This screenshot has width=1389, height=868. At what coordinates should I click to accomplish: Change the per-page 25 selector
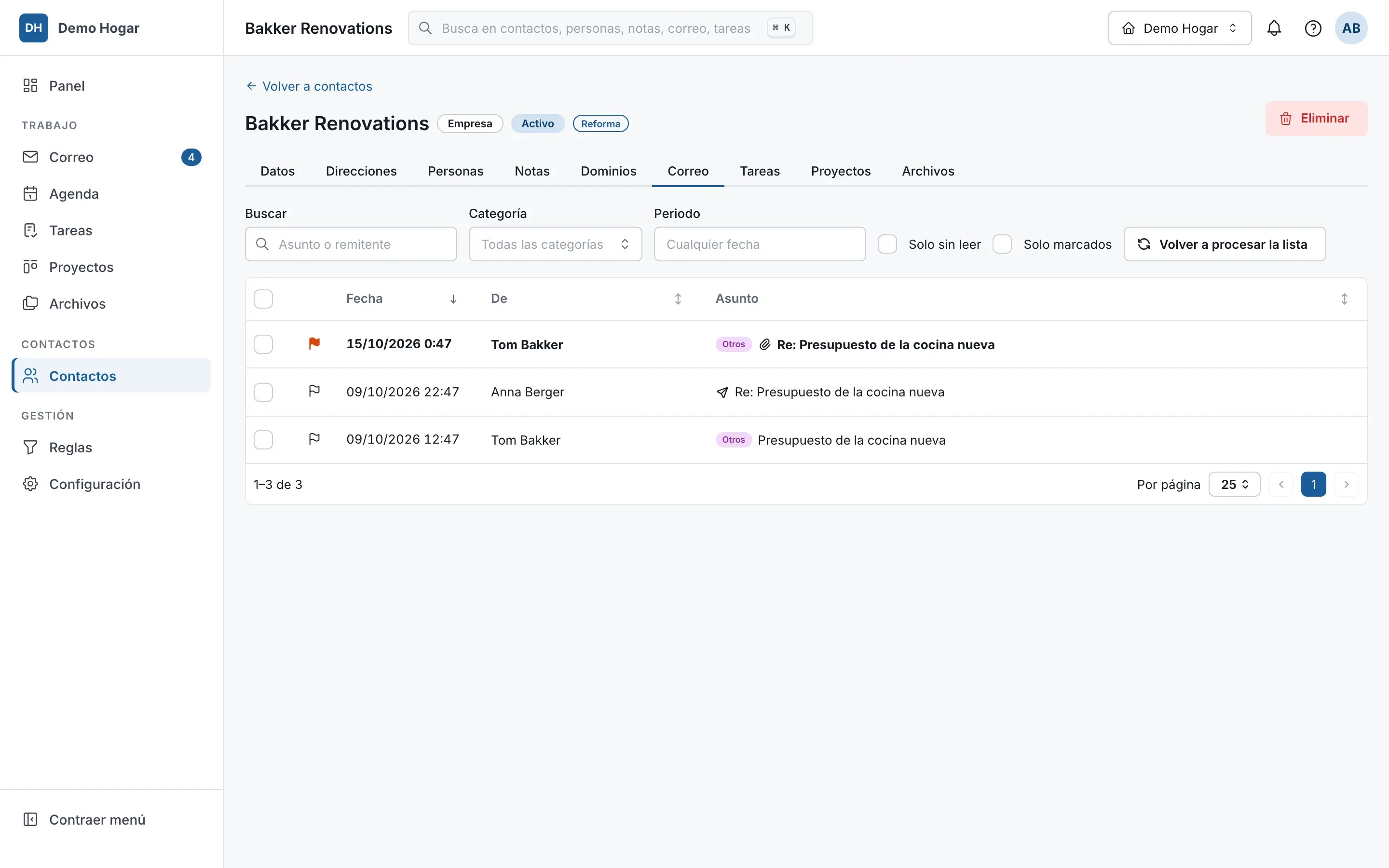pos(1234,485)
